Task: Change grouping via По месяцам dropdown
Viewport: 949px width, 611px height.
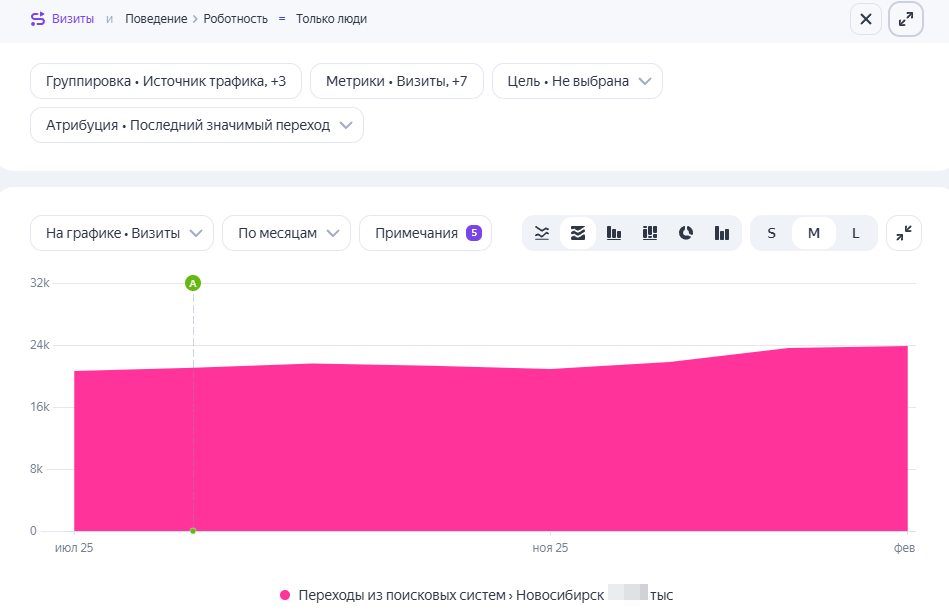Action: pyautogui.click(x=286, y=233)
